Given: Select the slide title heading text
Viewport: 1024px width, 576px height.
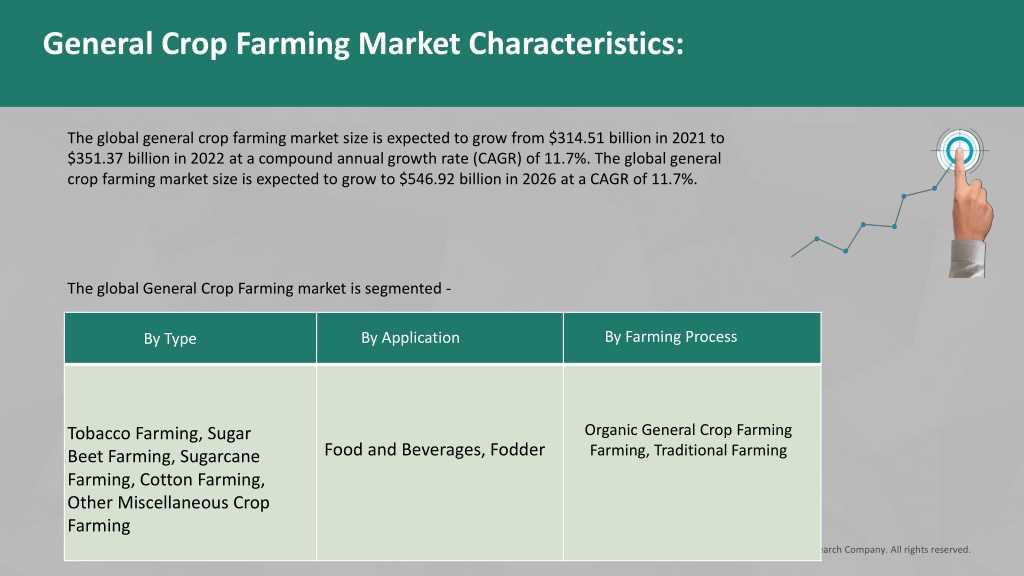Looking at the screenshot, I should (363, 44).
